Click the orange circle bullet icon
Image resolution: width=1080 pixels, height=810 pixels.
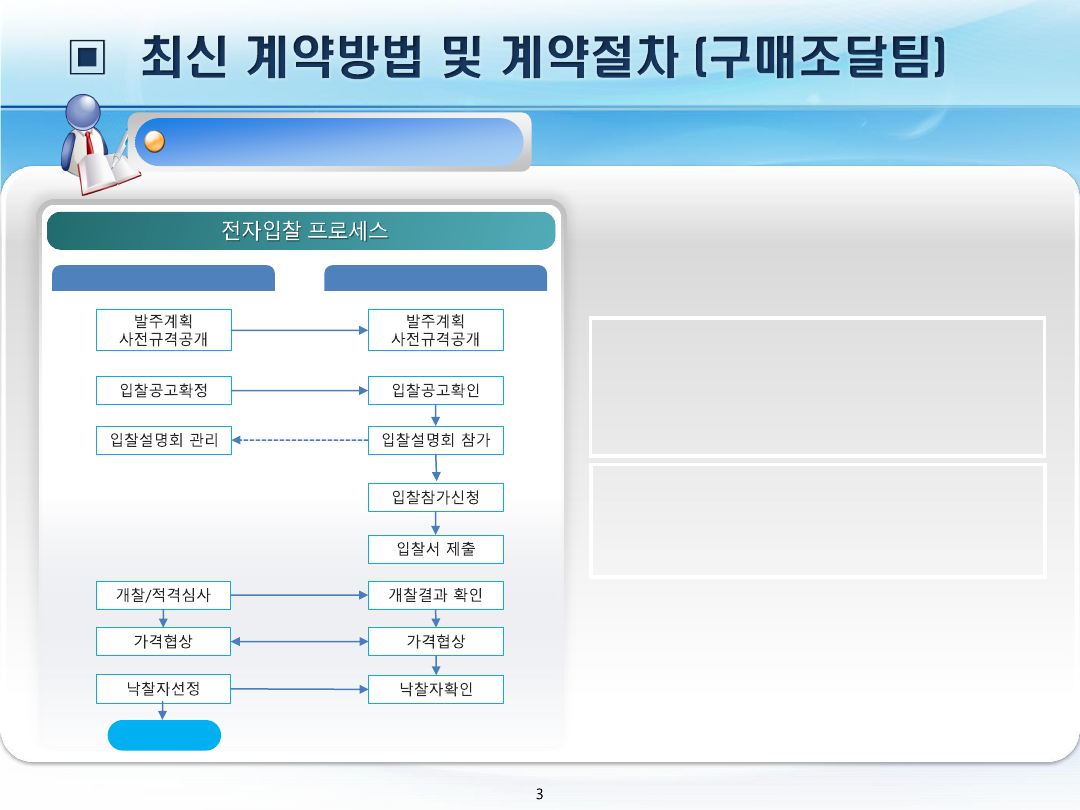[x=154, y=142]
